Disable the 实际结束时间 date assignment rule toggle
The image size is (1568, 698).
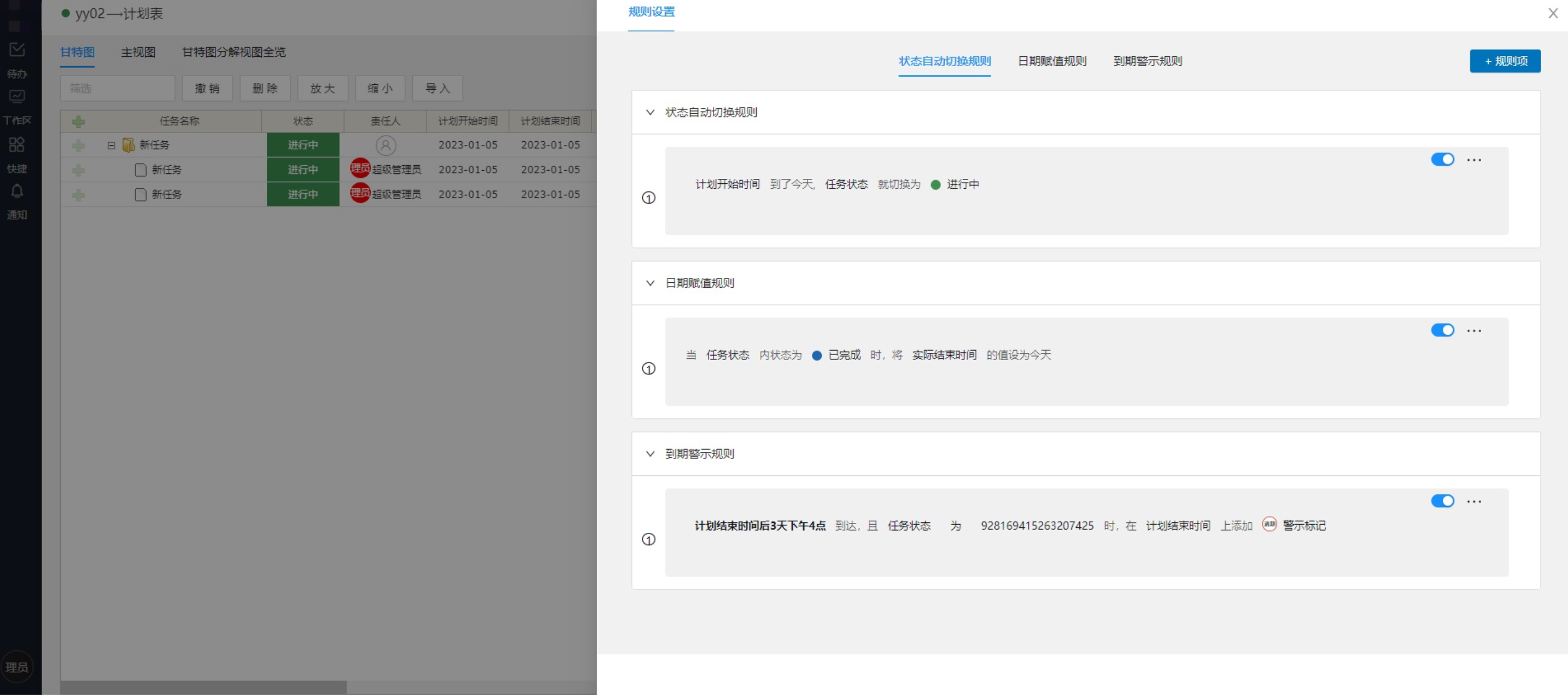(x=1443, y=331)
